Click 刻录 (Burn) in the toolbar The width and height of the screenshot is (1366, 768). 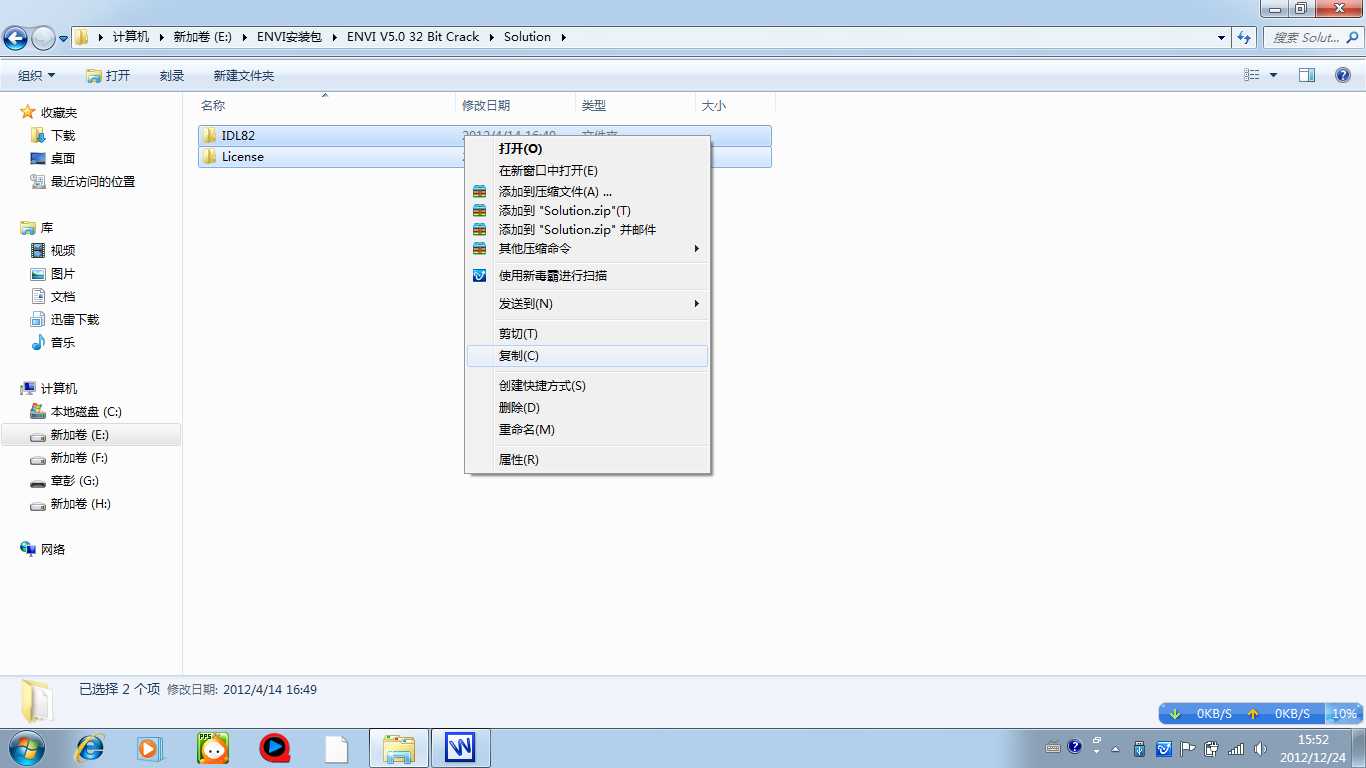[172, 75]
